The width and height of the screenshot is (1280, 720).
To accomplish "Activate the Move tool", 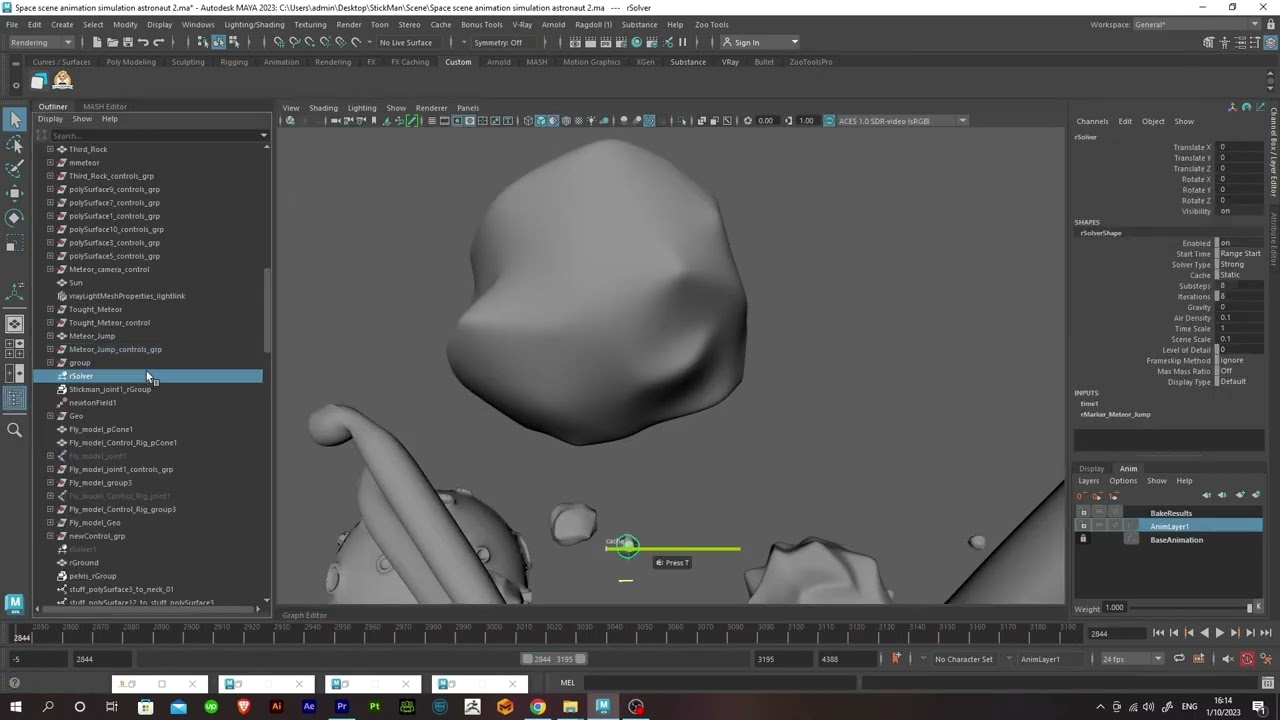I will pos(15,193).
